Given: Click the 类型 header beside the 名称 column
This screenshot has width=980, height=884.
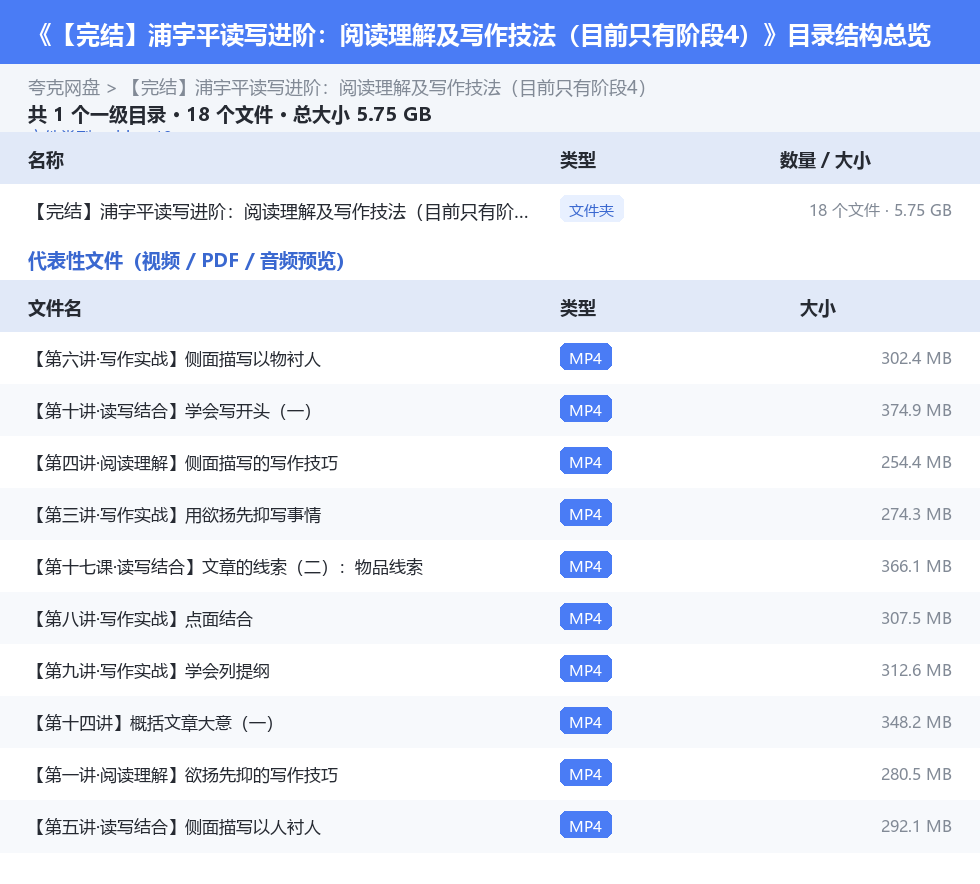Looking at the screenshot, I should (578, 160).
